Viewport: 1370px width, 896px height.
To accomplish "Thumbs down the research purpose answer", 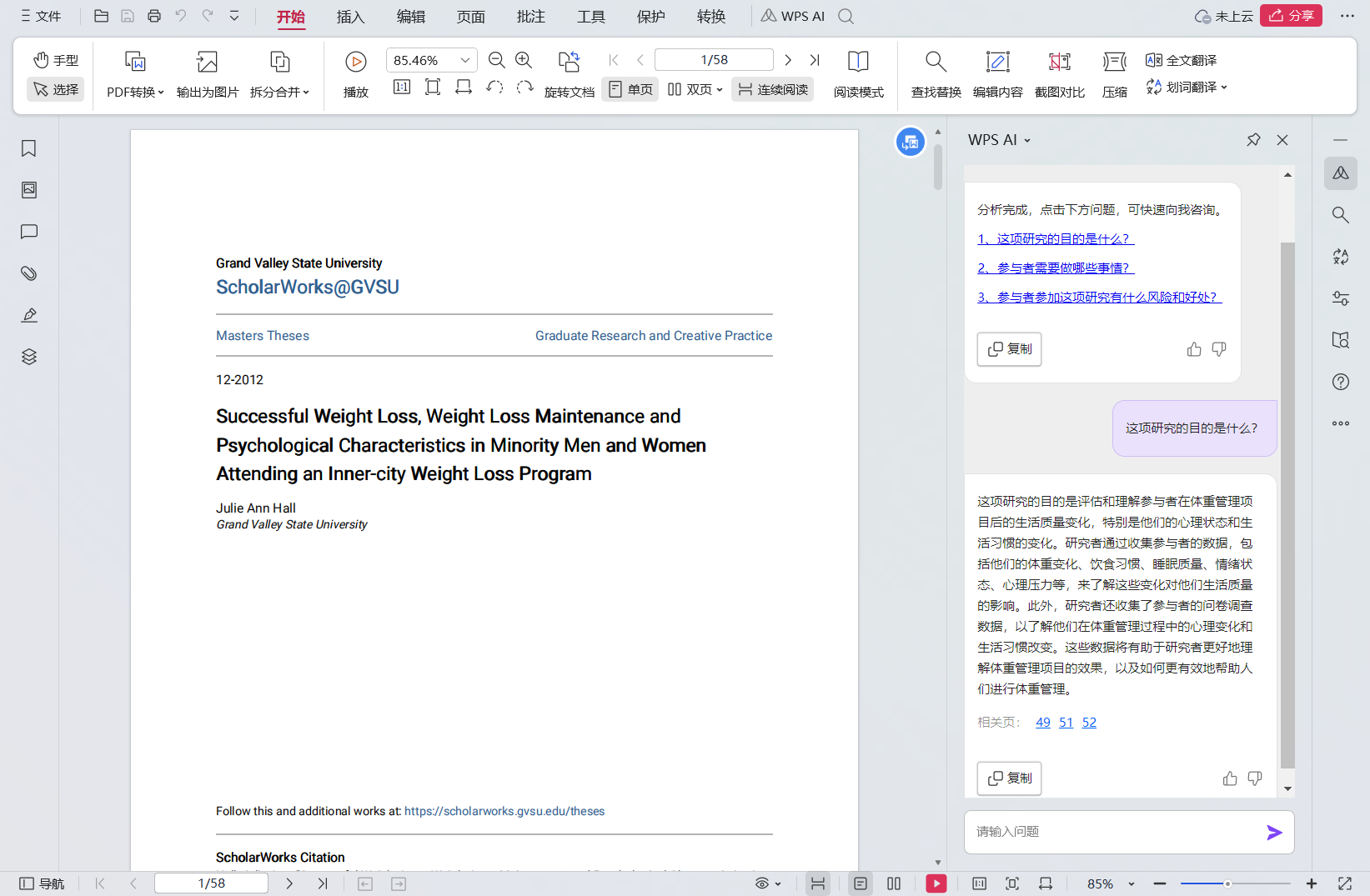I will coord(1255,778).
